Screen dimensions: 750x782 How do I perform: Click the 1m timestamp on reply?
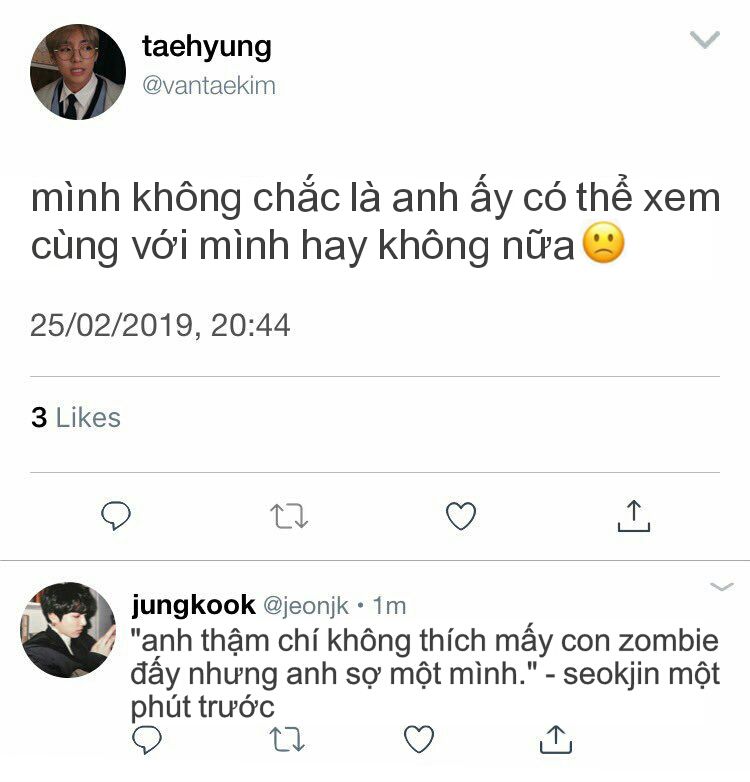pyautogui.click(x=389, y=605)
